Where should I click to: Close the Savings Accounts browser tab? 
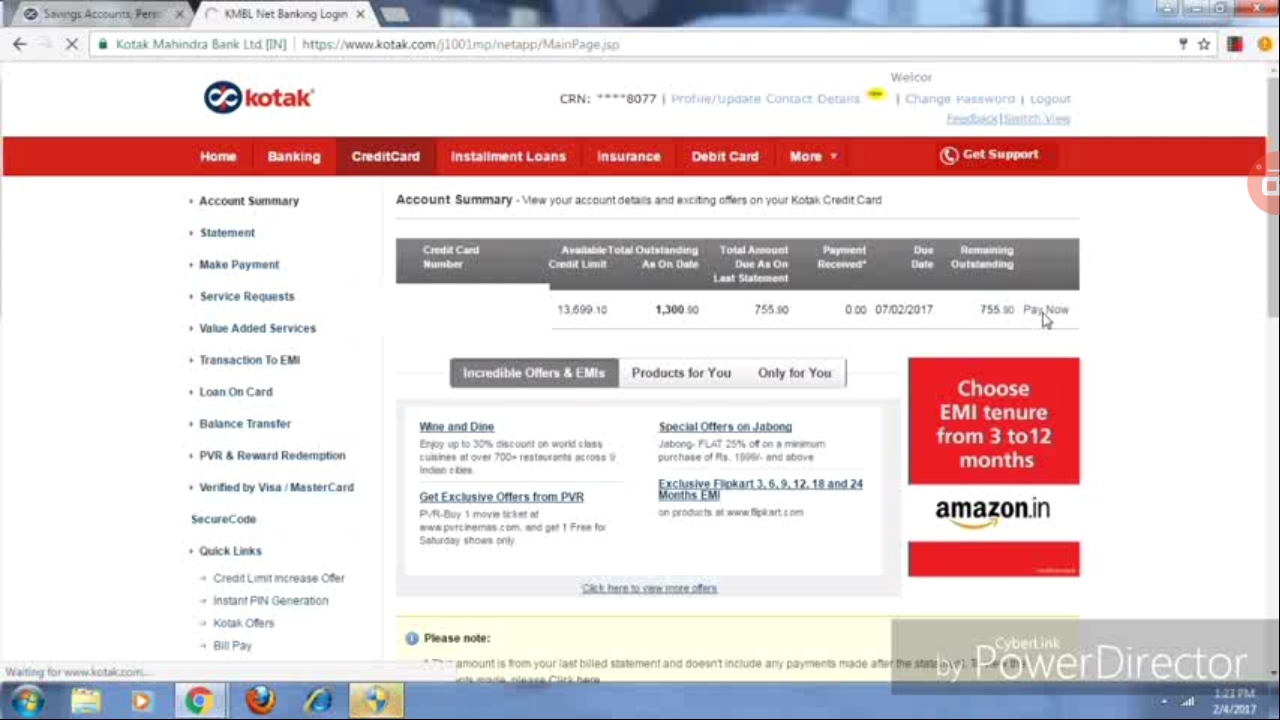pos(180,14)
